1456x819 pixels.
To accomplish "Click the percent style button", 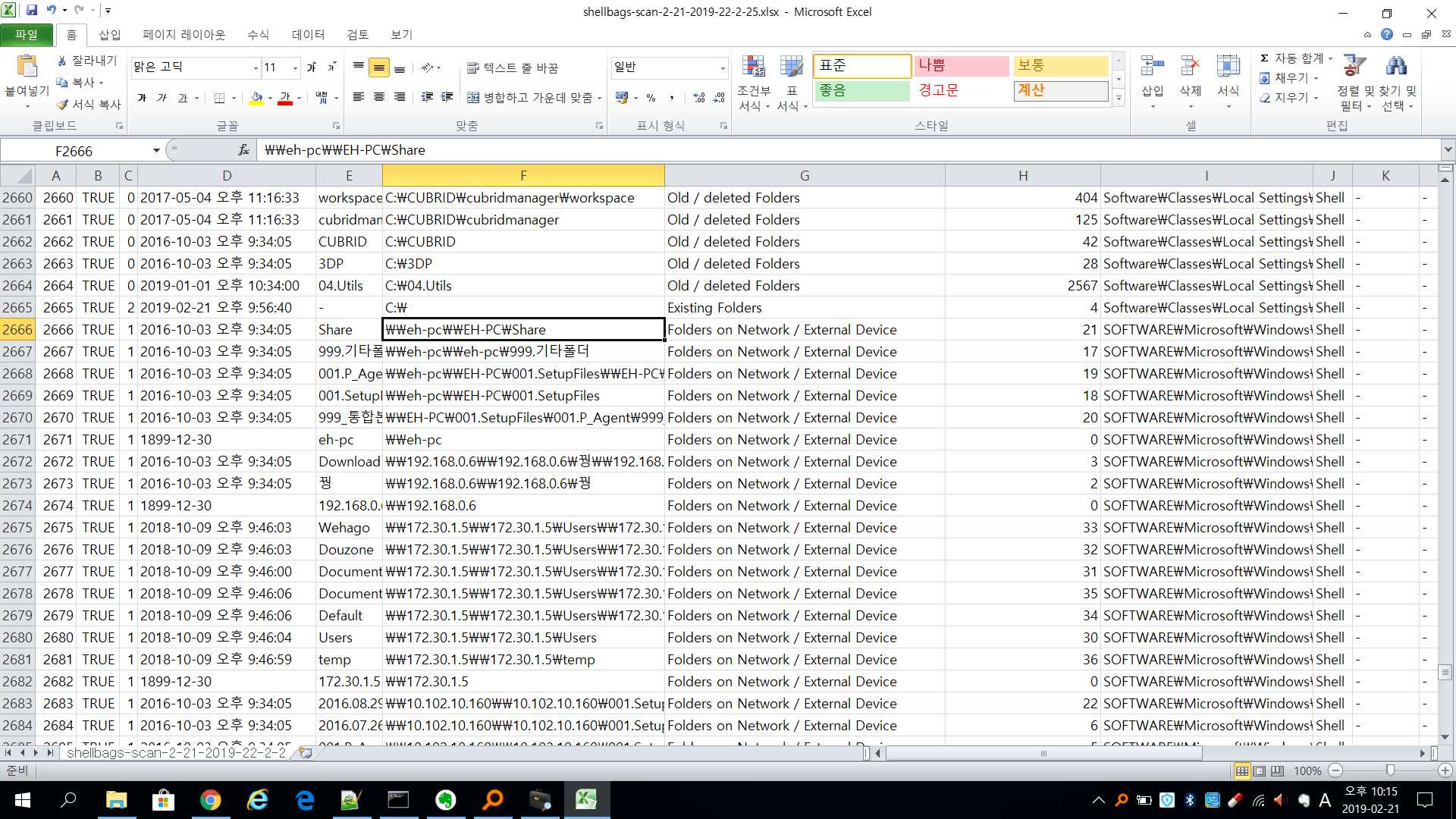I will 651,98.
